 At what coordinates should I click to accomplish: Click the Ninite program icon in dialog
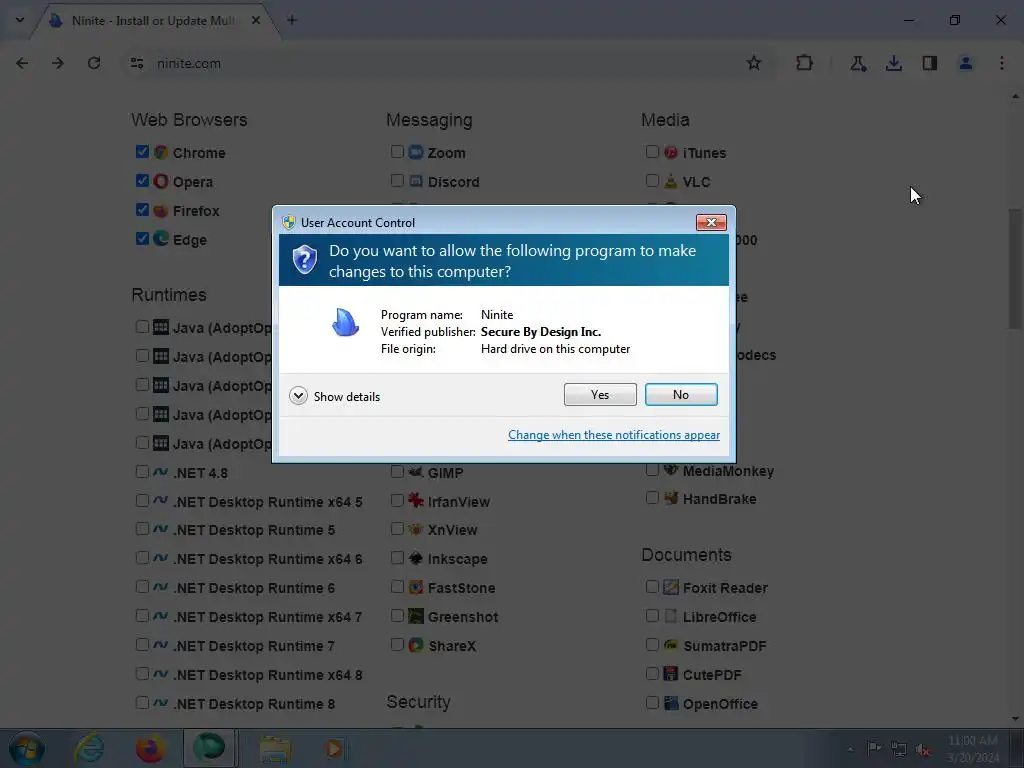[345, 323]
